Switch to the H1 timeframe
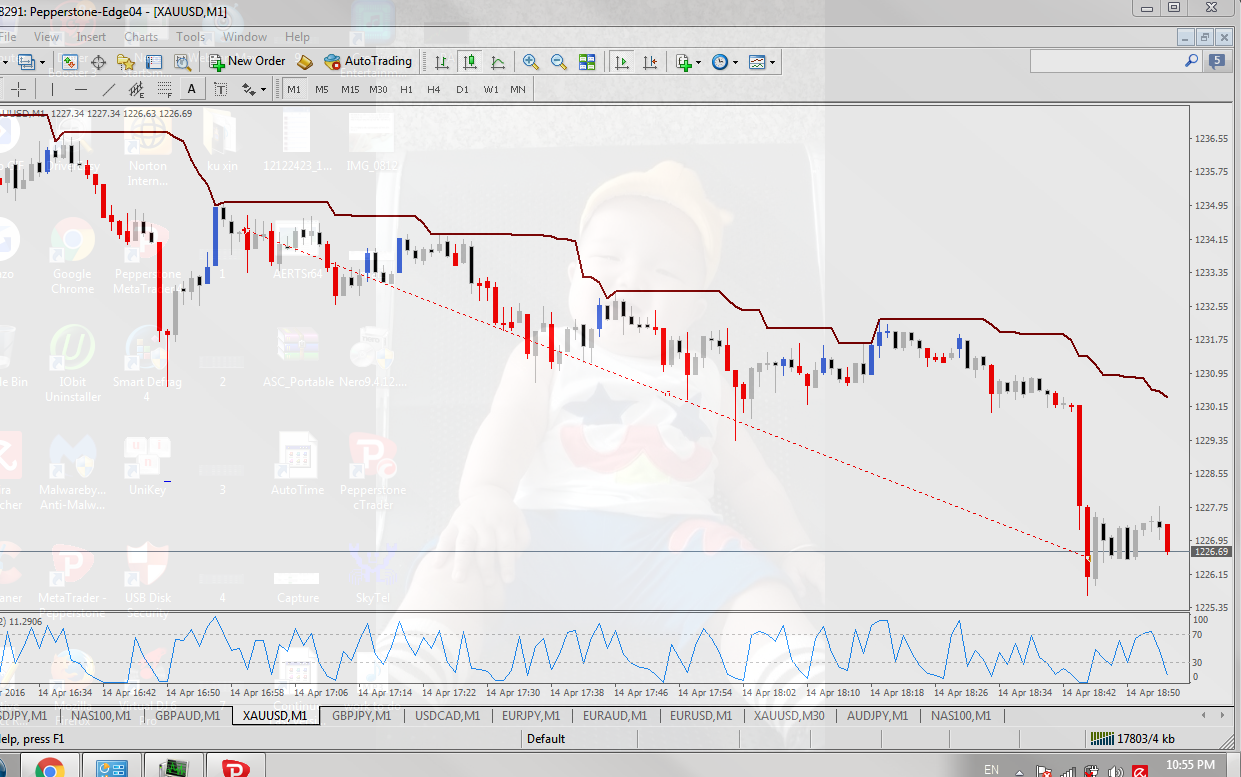This screenshot has width=1241, height=777. (x=406, y=89)
